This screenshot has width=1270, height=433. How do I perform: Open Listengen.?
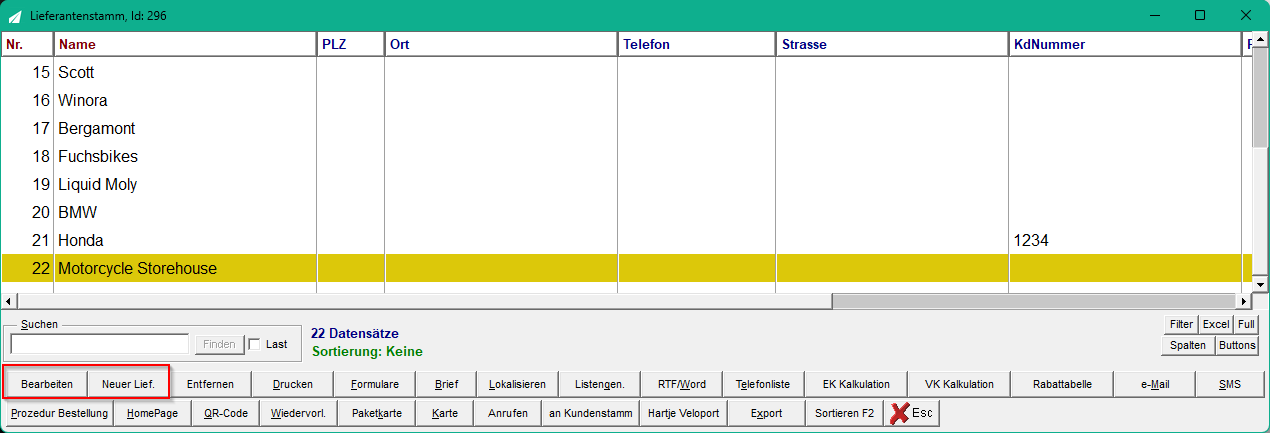click(x=600, y=384)
